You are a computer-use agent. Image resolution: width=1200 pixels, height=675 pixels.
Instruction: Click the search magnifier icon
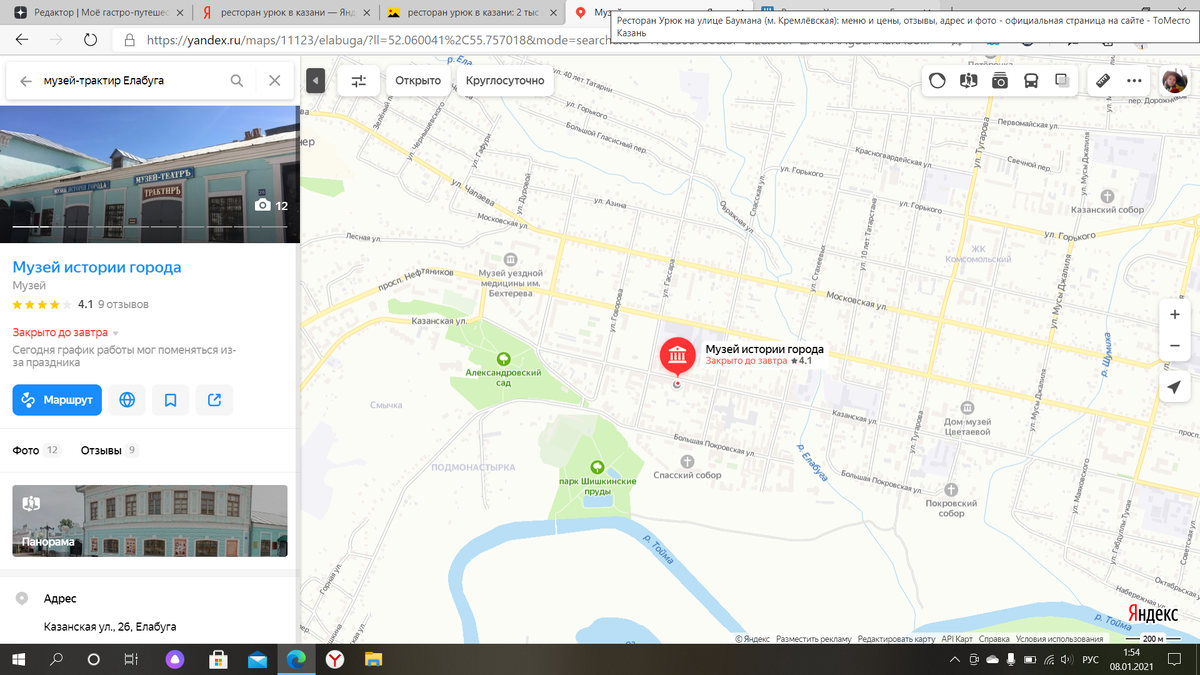(x=237, y=81)
